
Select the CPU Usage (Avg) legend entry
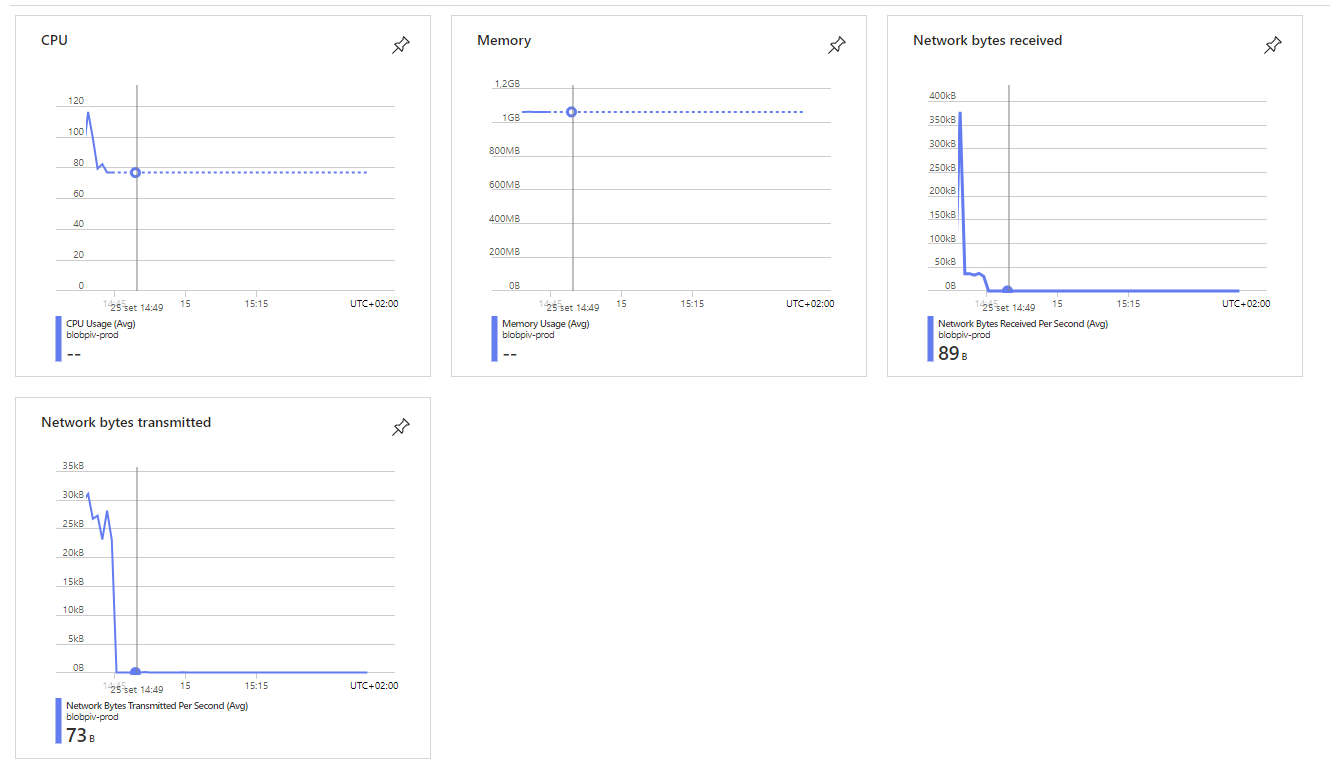(99, 324)
